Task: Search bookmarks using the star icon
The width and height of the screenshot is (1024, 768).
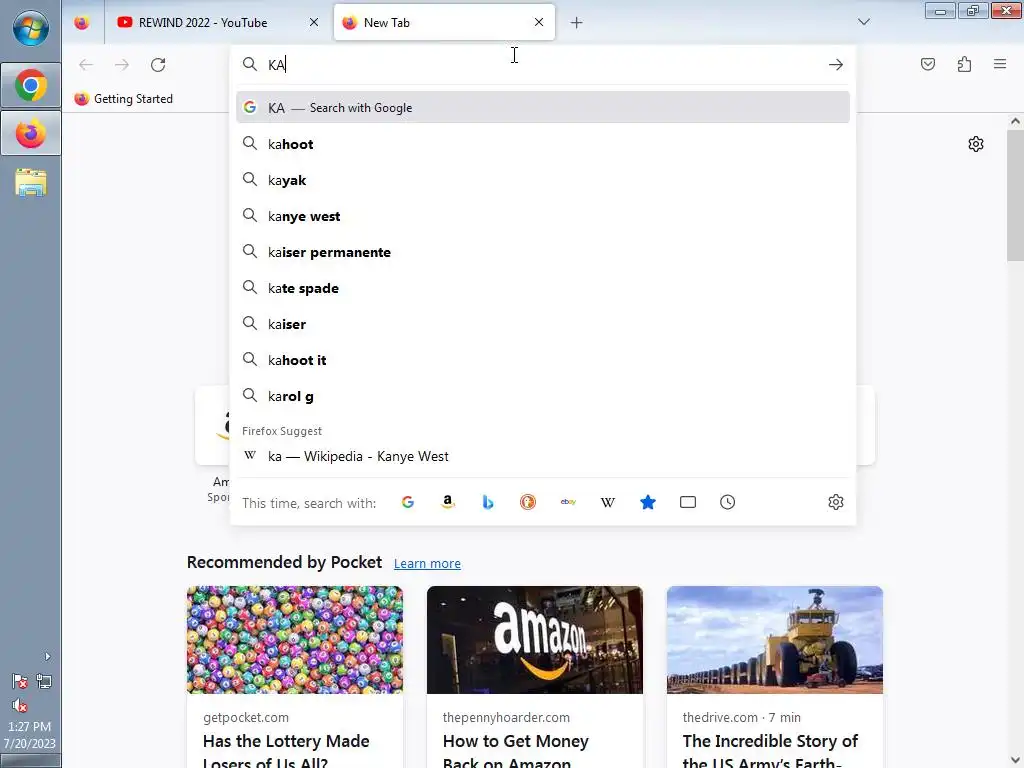Action: (x=648, y=502)
